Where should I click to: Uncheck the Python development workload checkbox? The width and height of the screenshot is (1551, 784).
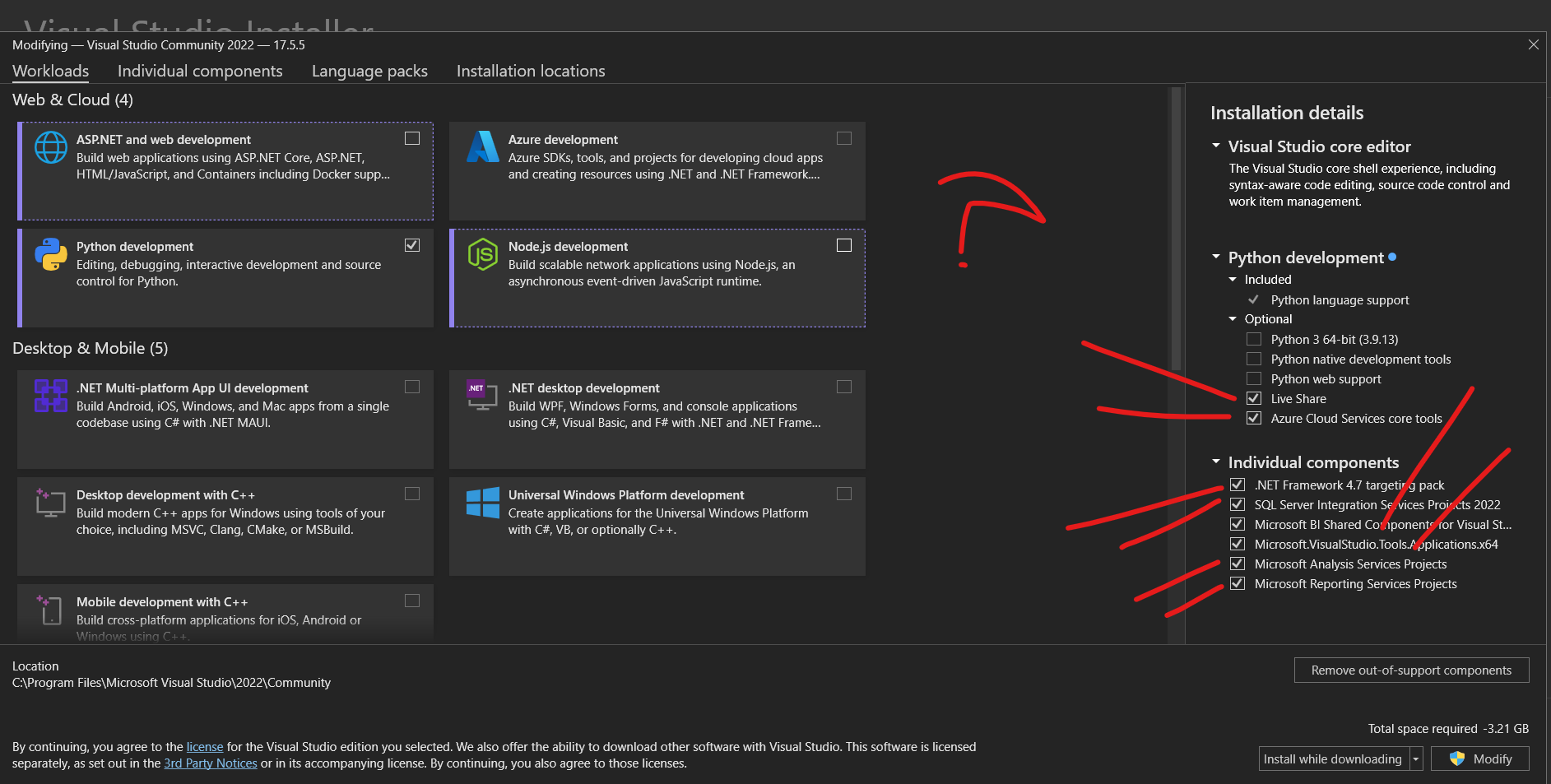click(x=412, y=245)
